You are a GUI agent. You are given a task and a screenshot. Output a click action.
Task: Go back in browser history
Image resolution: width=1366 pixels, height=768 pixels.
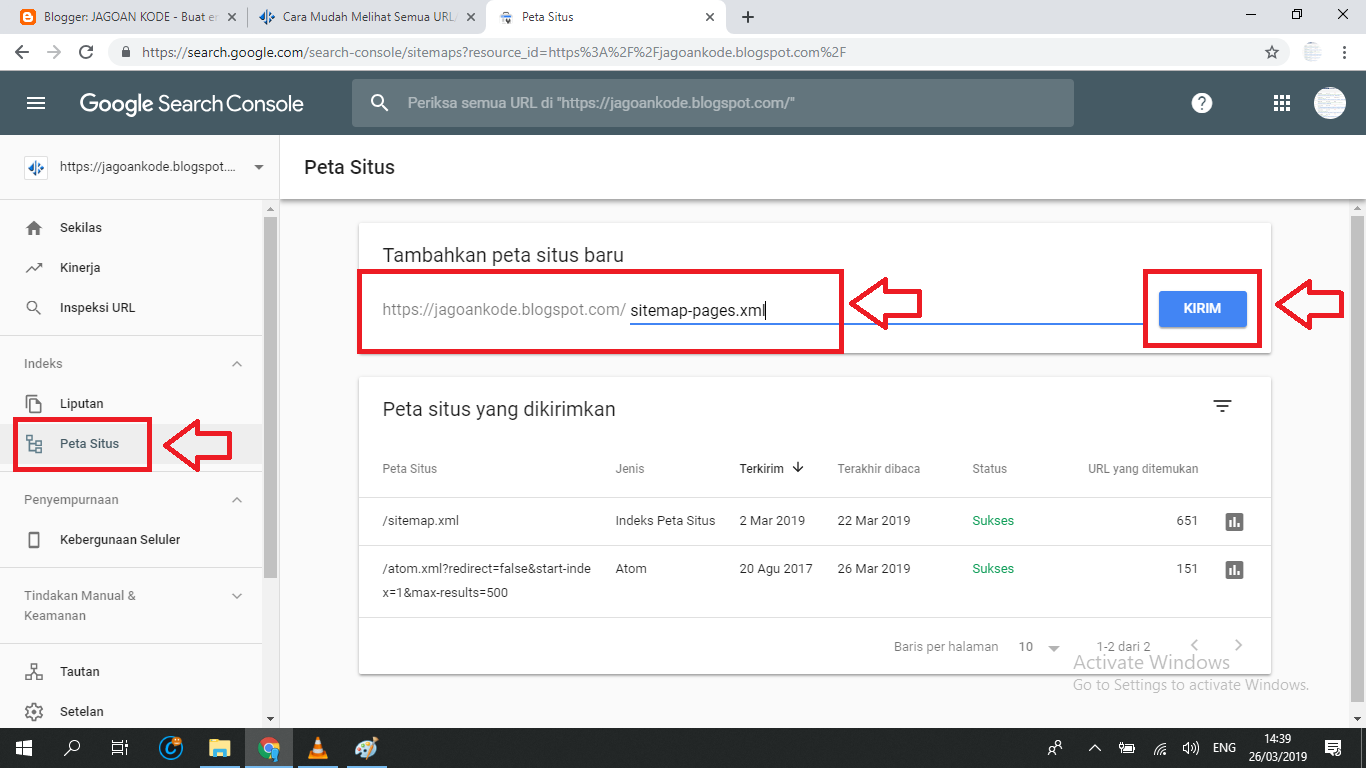(x=22, y=52)
